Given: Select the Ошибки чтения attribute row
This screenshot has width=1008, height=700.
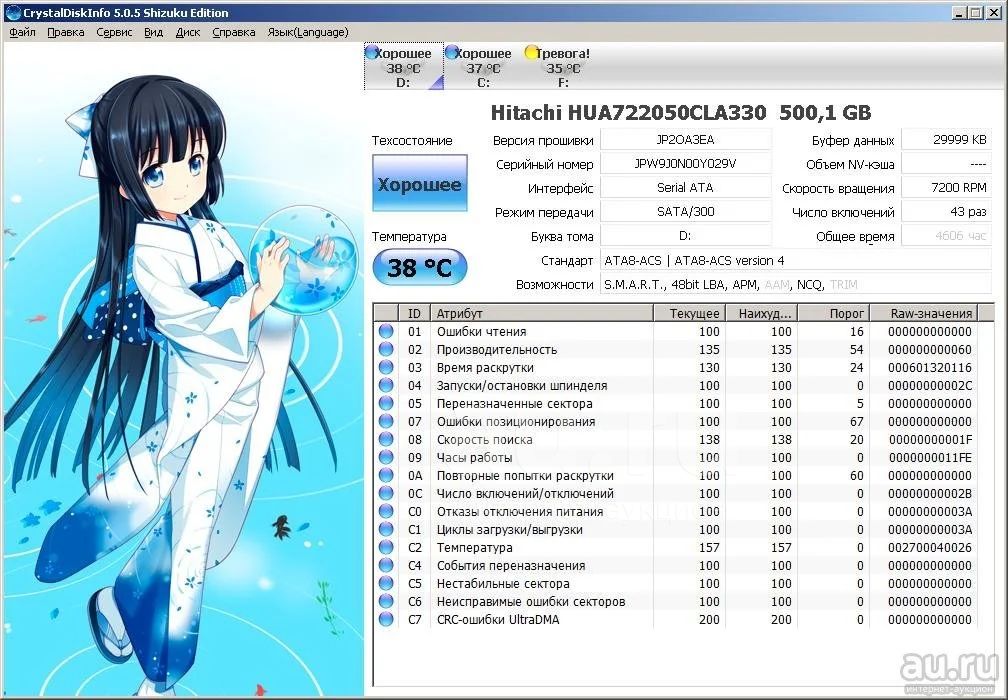Looking at the screenshot, I should point(676,331).
